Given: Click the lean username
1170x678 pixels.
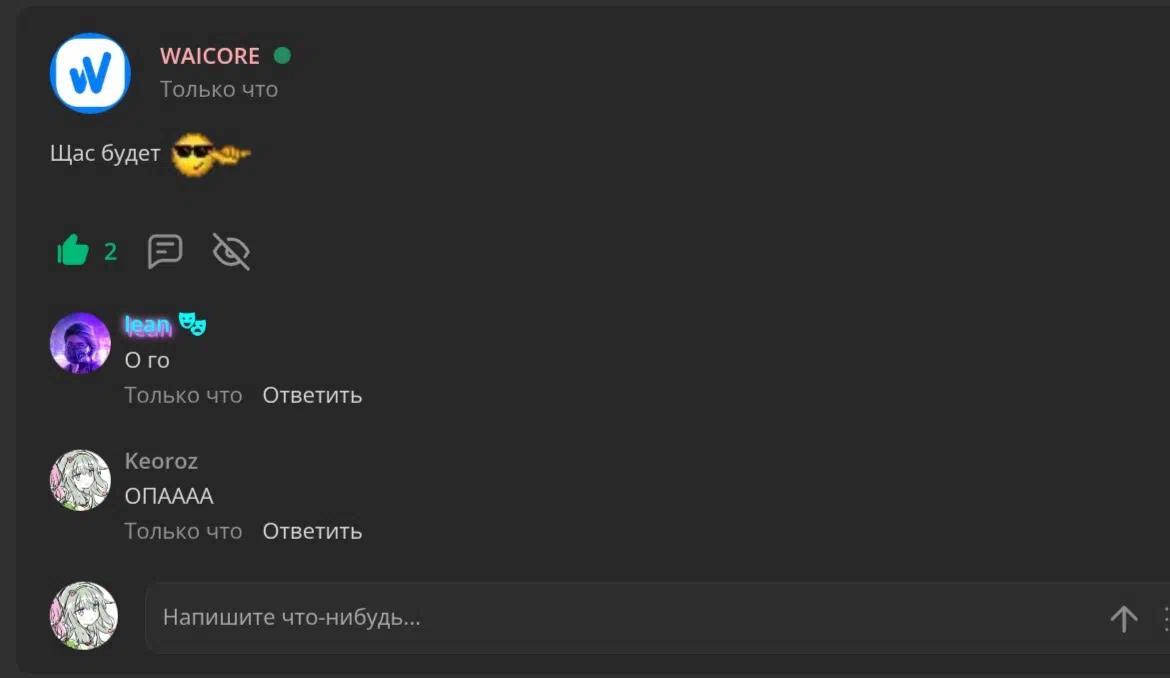Looking at the screenshot, I should [x=148, y=325].
